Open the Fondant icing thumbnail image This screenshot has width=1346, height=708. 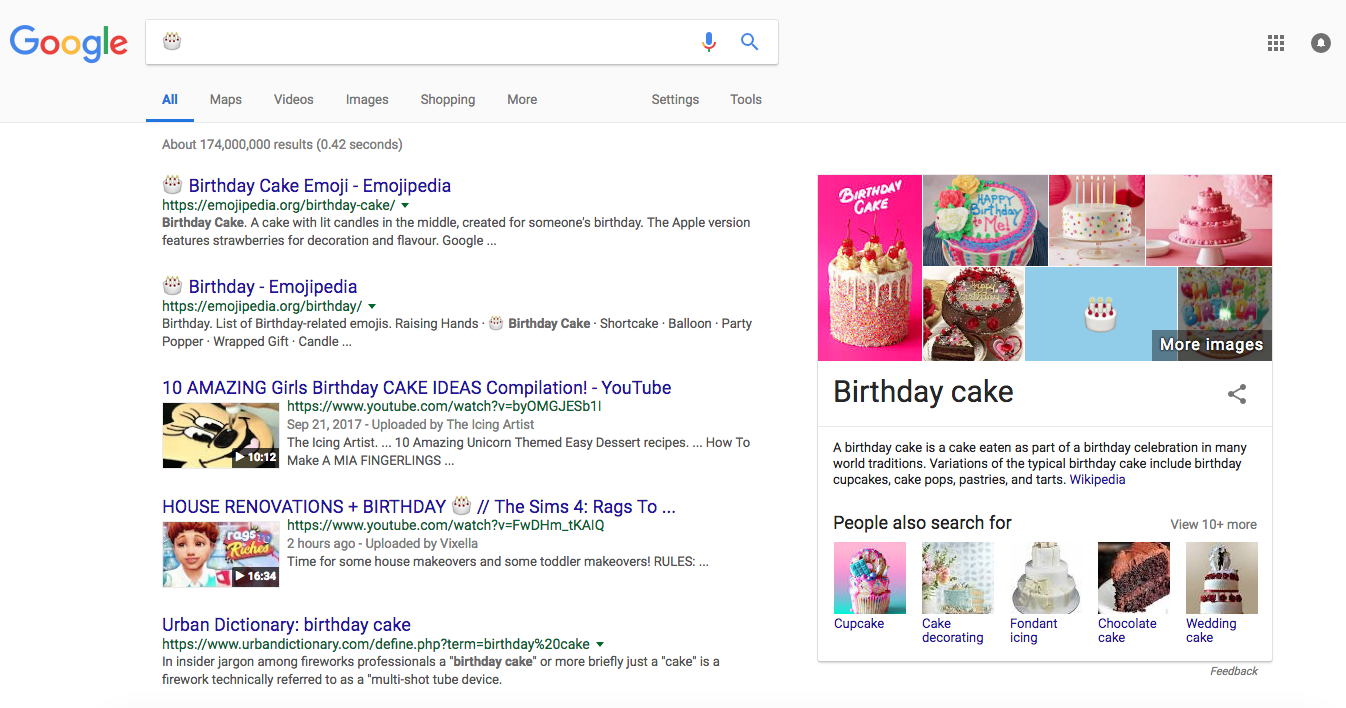[x=1046, y=578]
